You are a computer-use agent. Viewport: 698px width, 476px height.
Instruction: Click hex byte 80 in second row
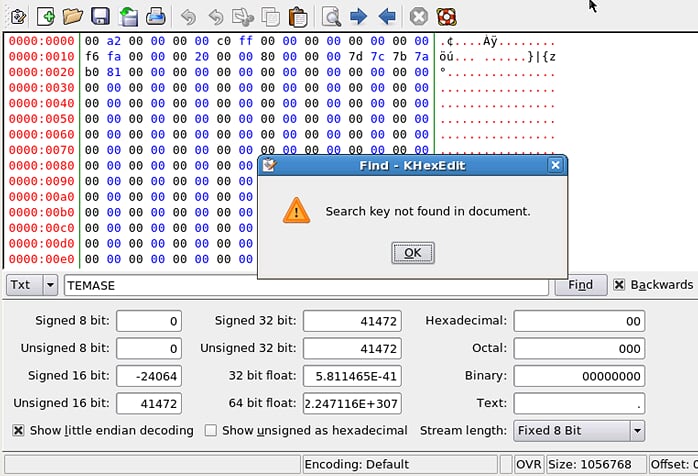(x=268, y=57)
